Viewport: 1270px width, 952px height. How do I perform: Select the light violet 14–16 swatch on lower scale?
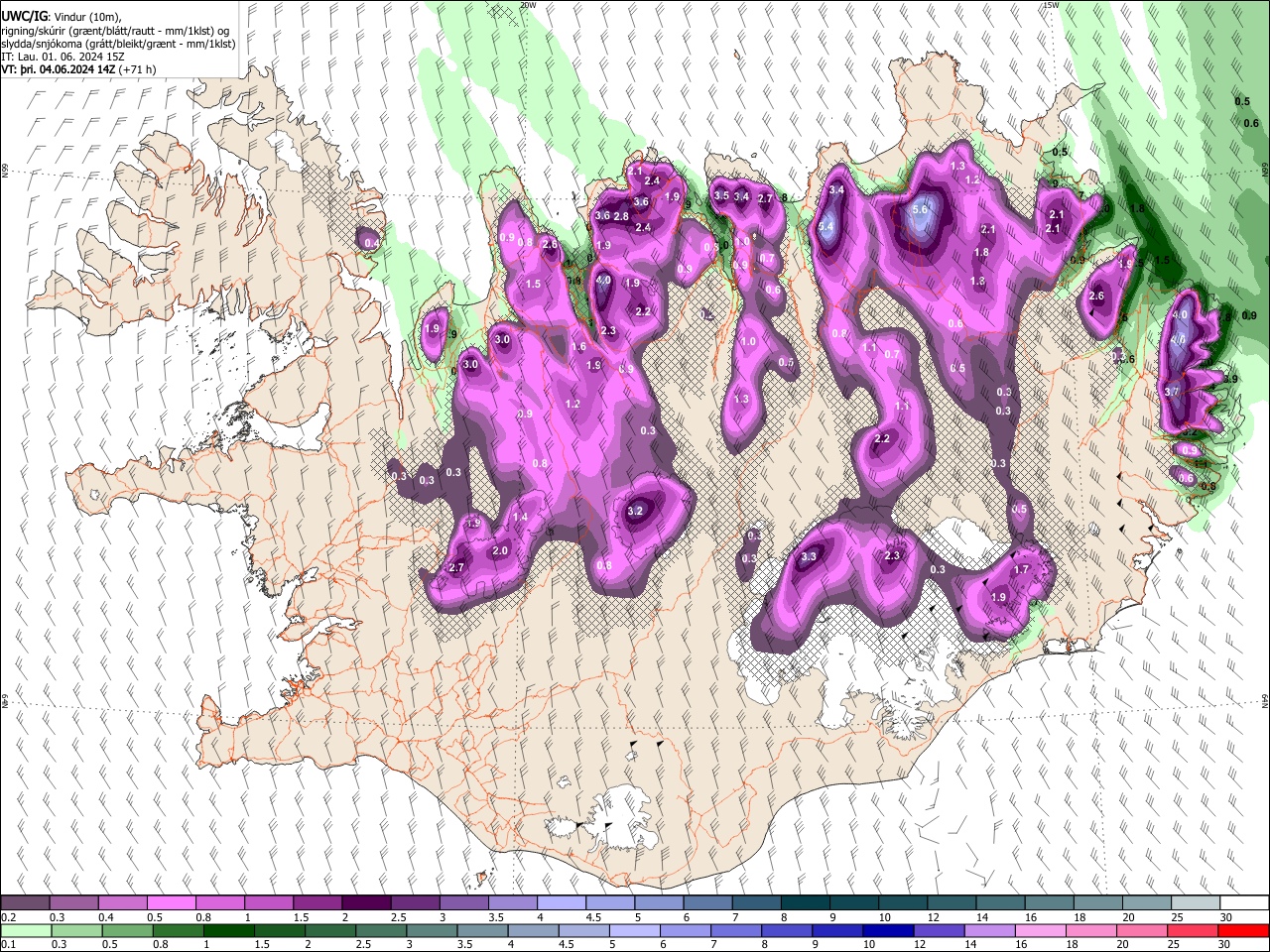pos(989,930)
